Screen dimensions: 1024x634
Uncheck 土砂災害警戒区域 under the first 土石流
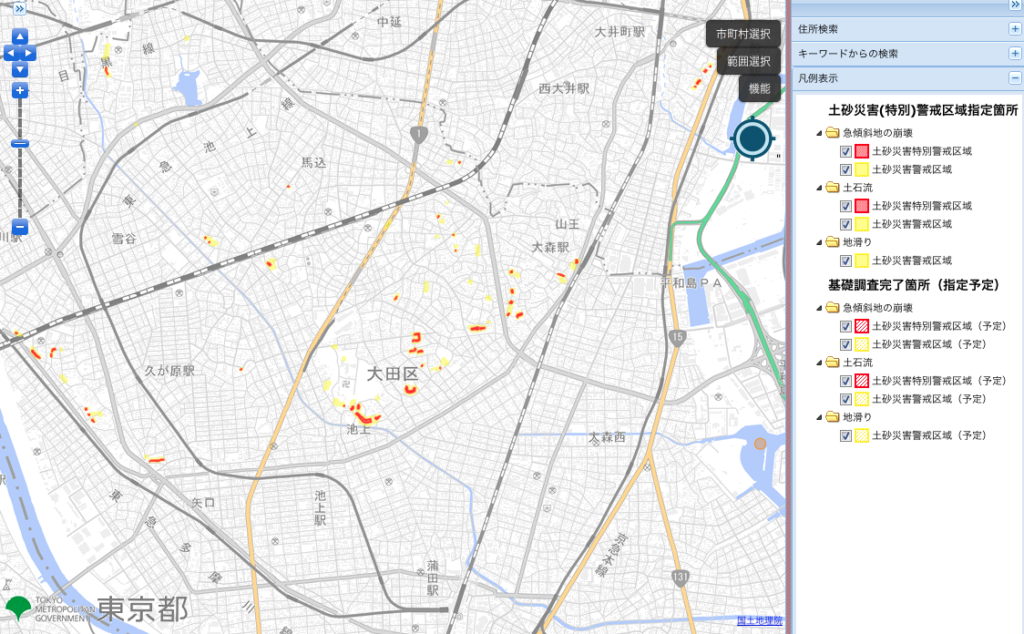846,225
